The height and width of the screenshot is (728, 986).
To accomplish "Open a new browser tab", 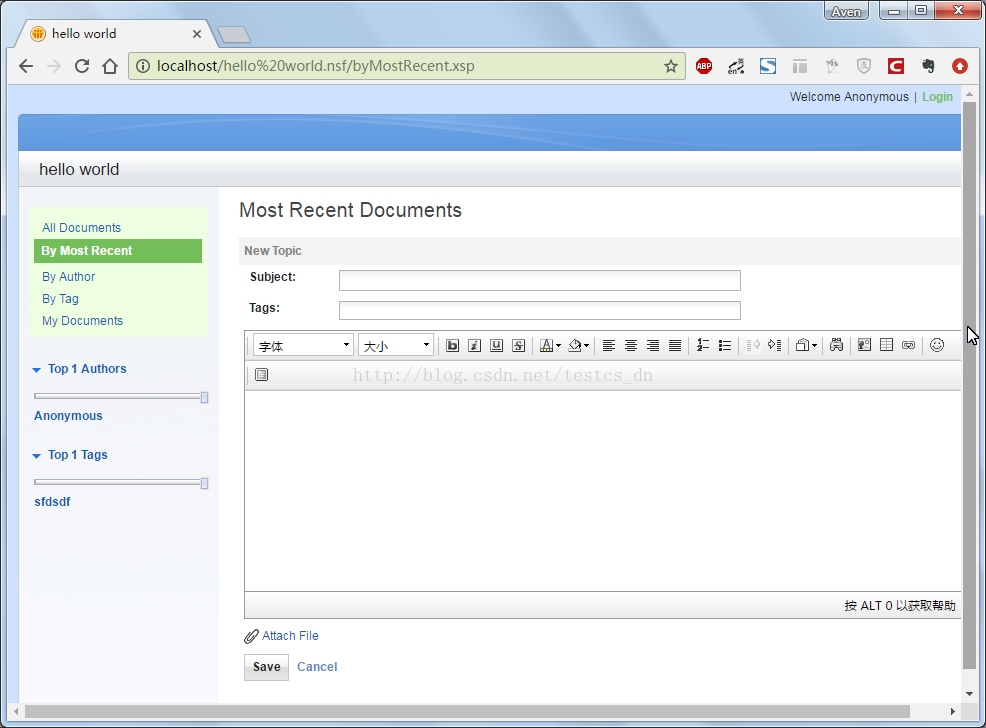I will (234, 35).
